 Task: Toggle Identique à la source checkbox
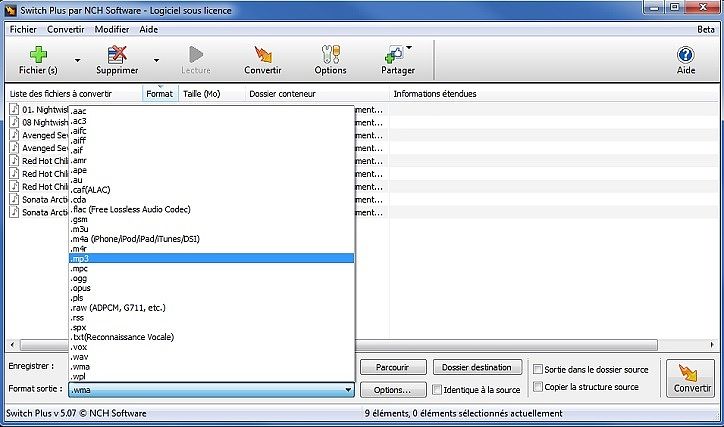[437, 390]
